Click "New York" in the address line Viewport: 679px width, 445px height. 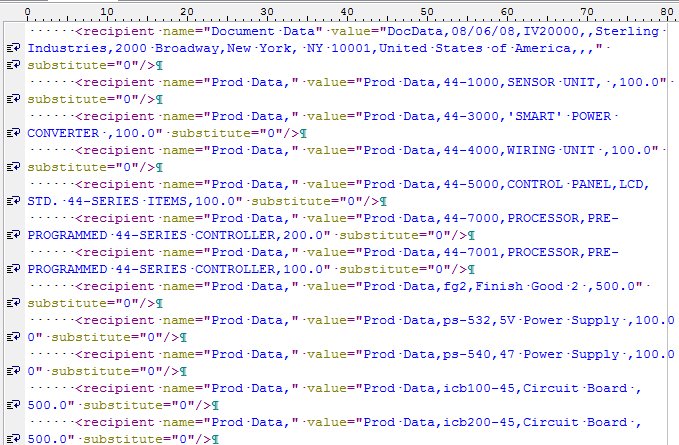[x=259, y=48]
